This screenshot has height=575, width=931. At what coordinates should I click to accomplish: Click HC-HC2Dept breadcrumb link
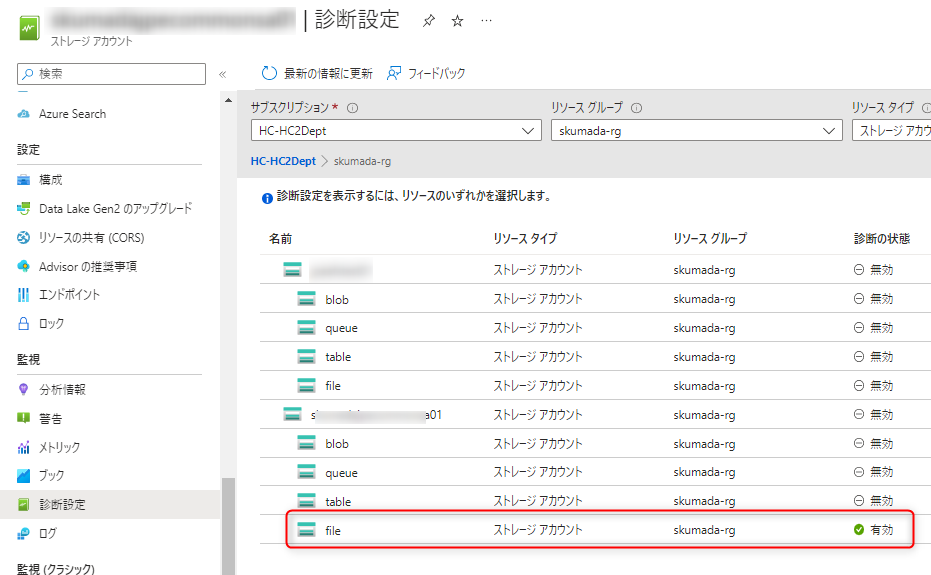(283, 161)
